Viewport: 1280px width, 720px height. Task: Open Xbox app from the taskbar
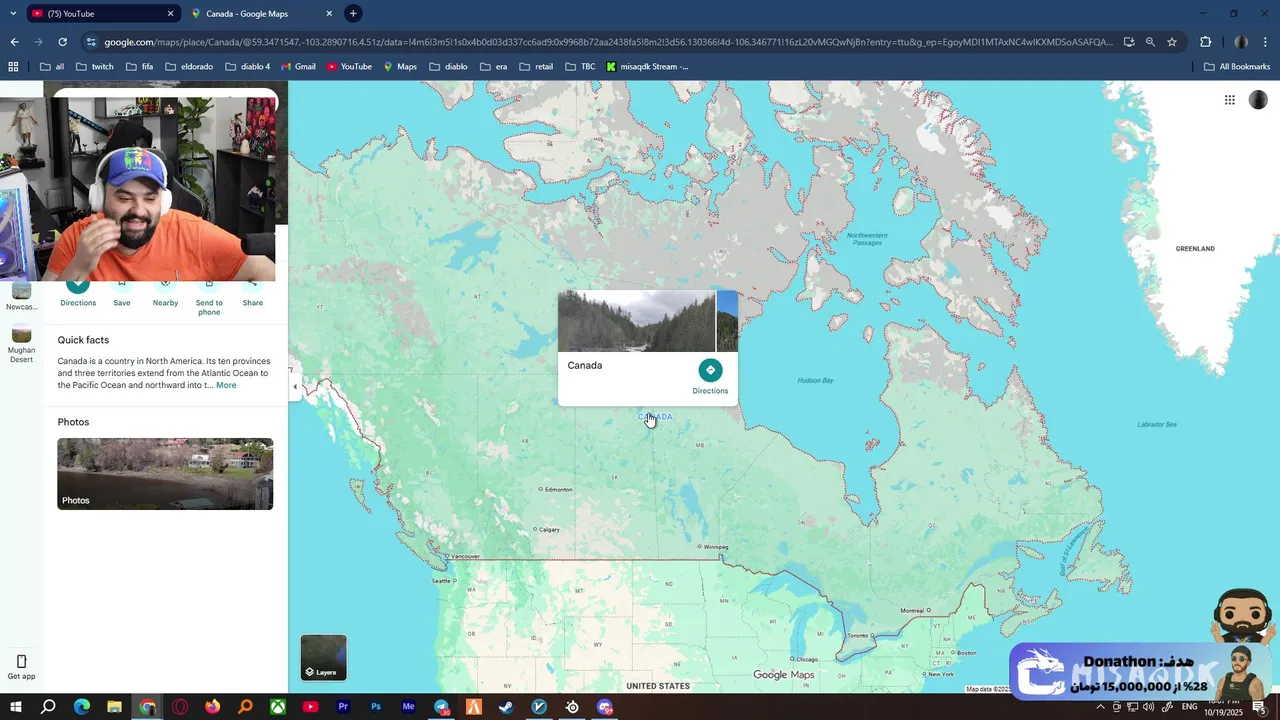click(278, 707)
